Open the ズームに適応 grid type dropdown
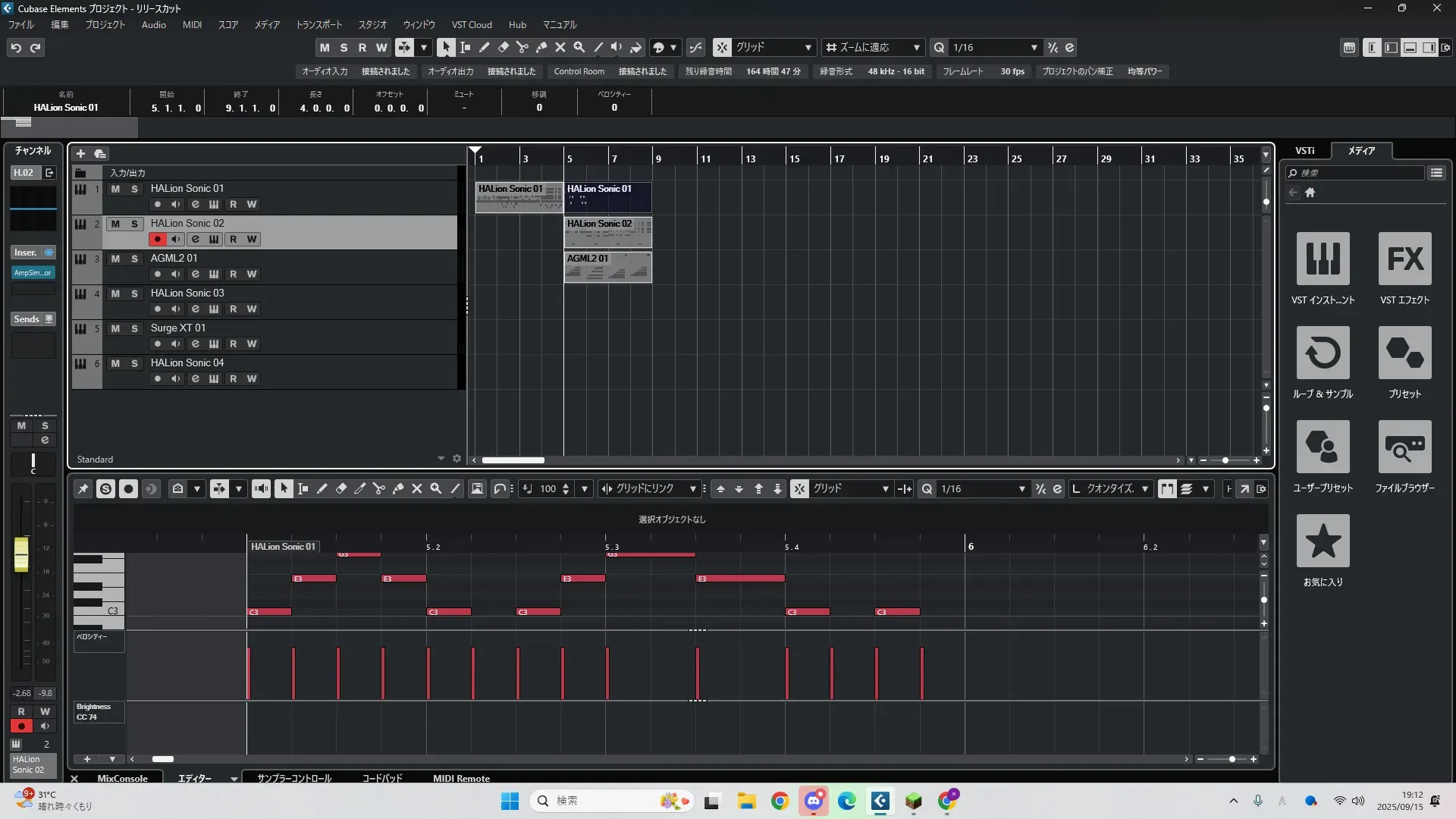This screenshot has height=819, width=1456. 916,47
